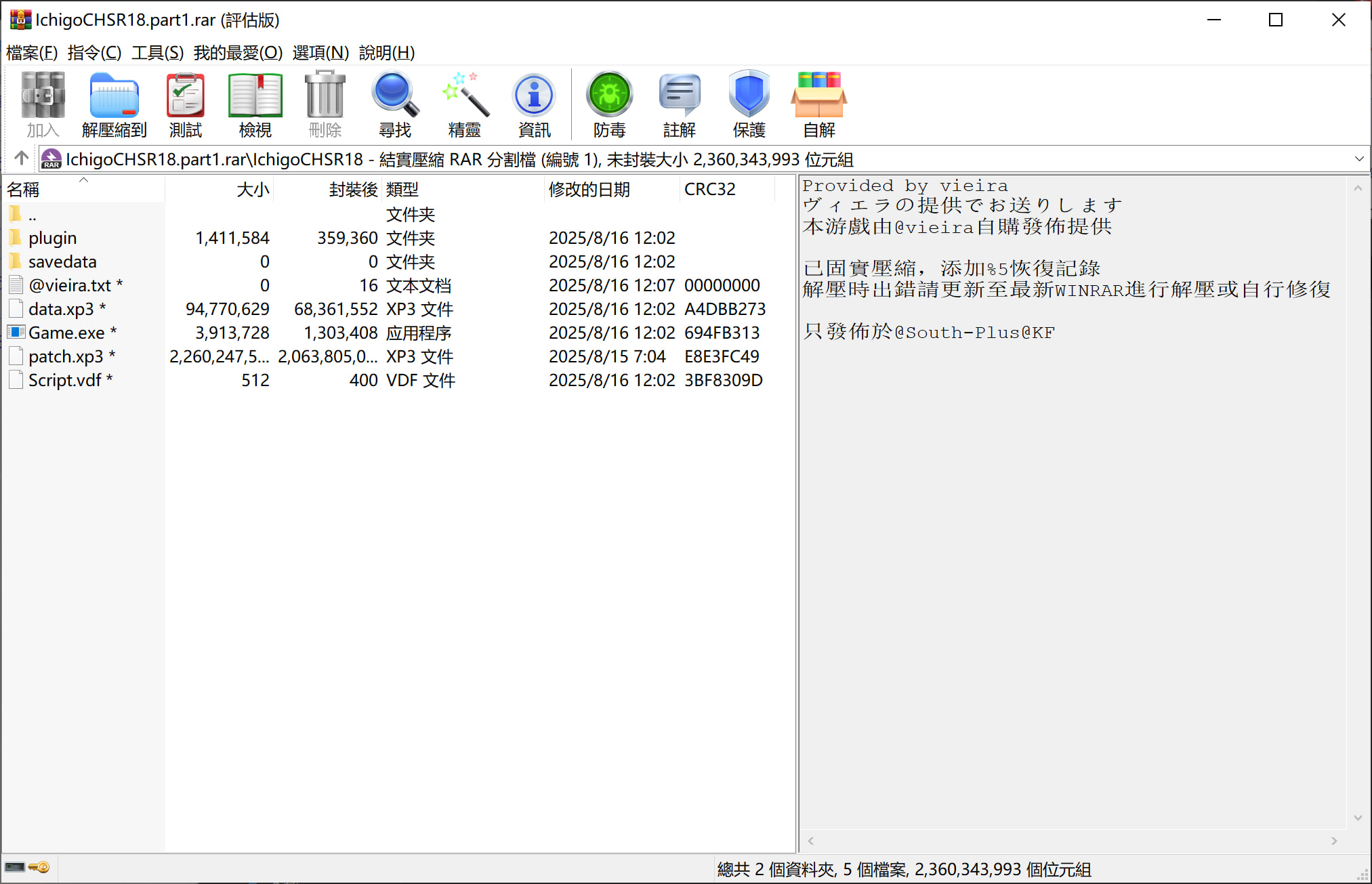Click the password key status bar icon
The width and height of the screenshot is (1372, 884).
tap(39, 868)
